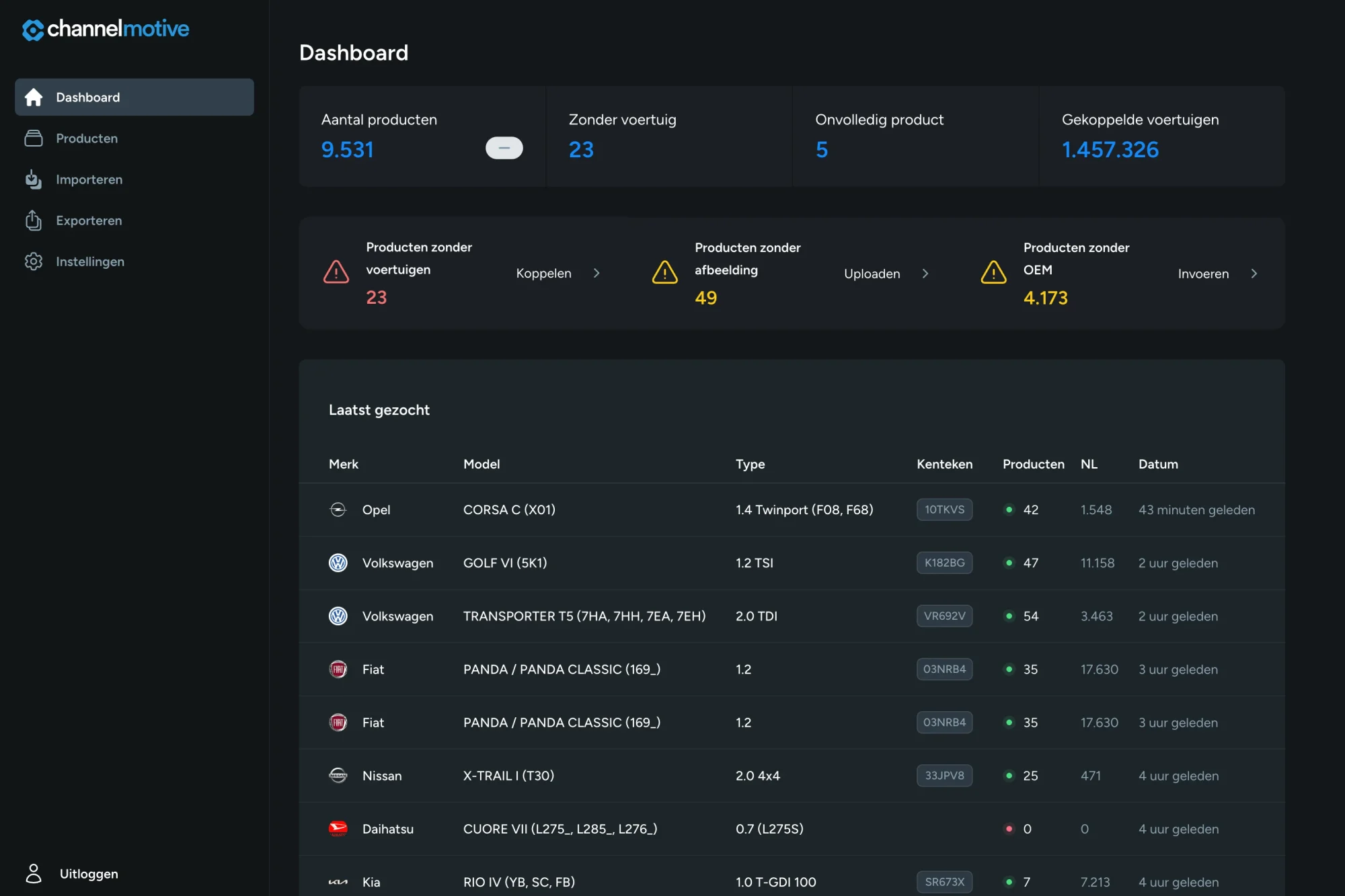1345x896 pixels.
Task: Click the red status dot for Daihatsu
Action: pyautogui.click(x=1009, y=829)
